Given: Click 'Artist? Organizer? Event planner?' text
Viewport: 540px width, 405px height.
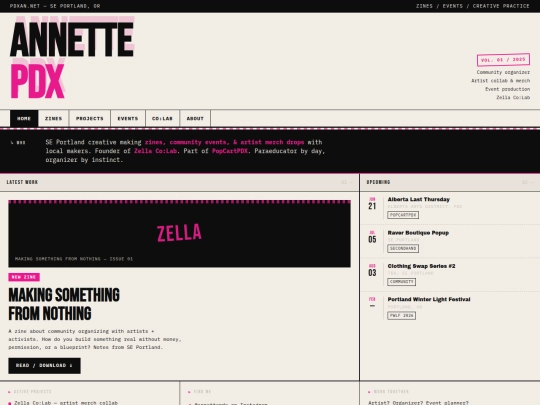Looking at the screenshot, I should 418,403.
